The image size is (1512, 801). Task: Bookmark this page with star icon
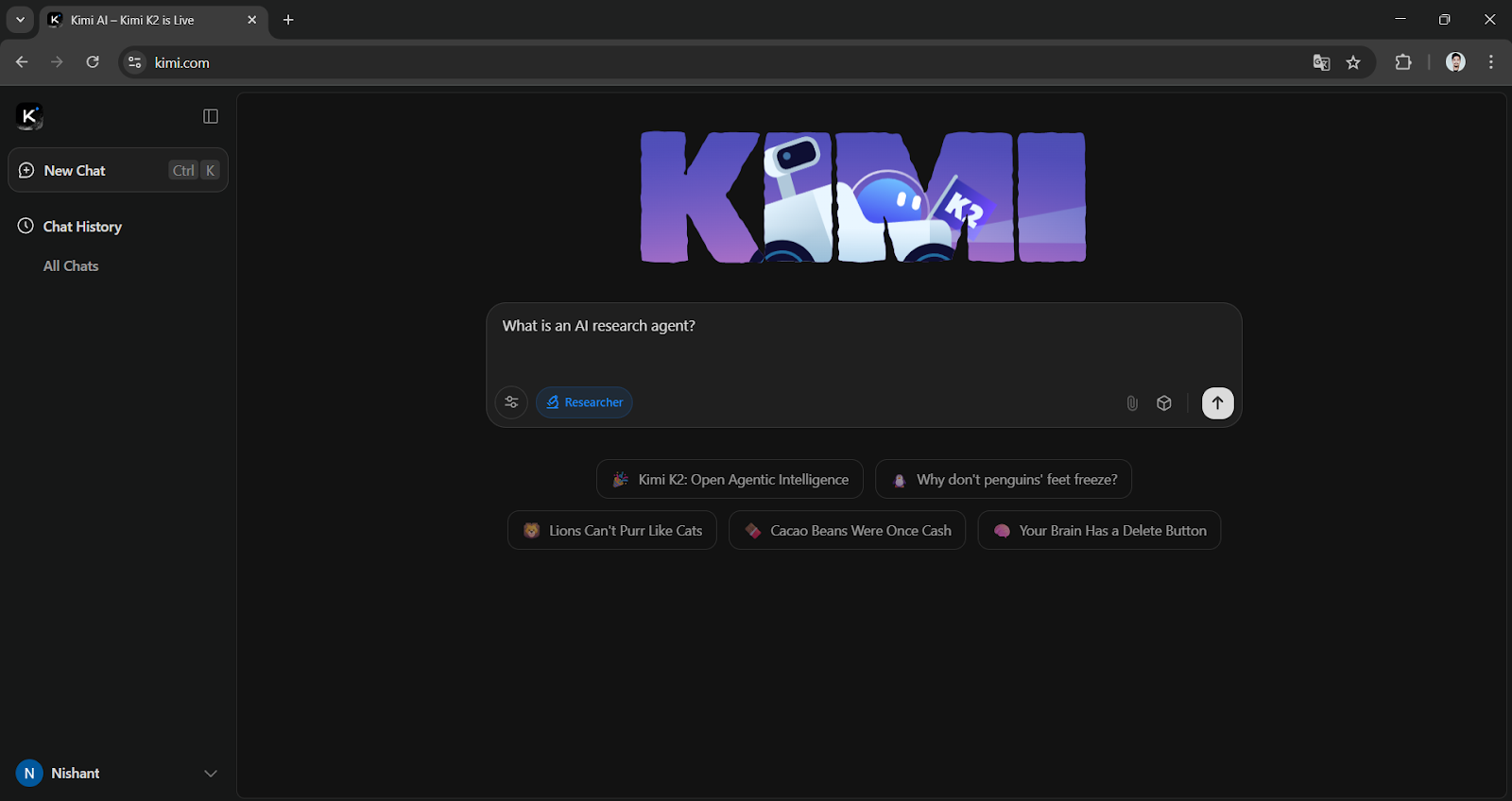(1353, 62)
